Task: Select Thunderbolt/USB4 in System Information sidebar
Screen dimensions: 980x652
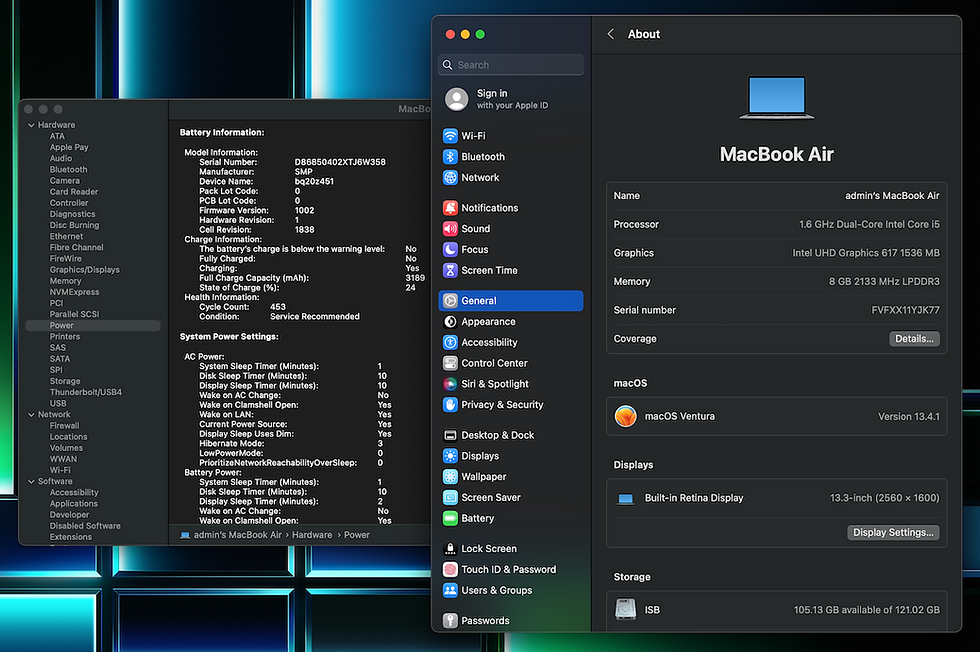Action: (x=86, y=393)
